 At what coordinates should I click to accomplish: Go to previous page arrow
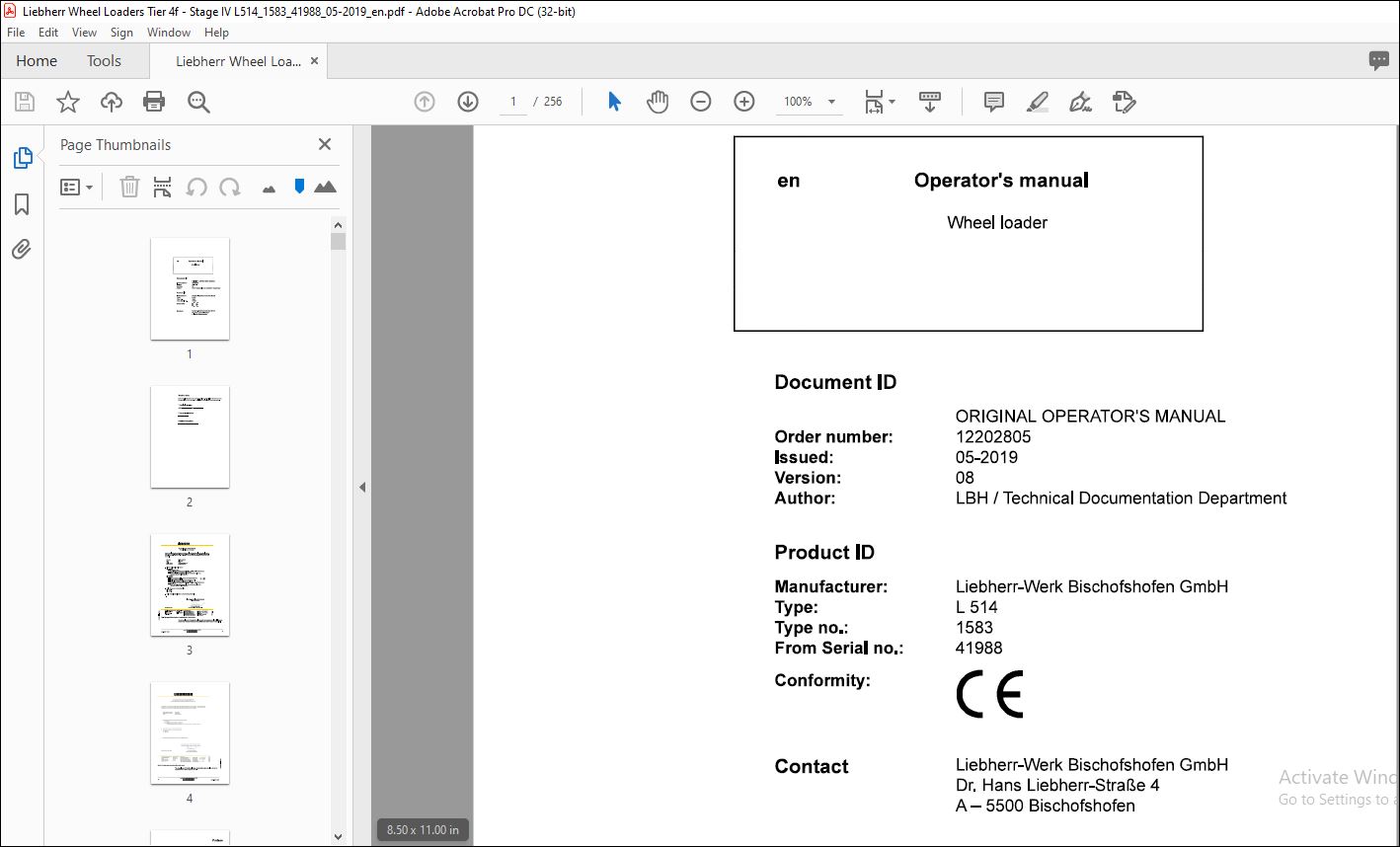click(x=425, y=102)
